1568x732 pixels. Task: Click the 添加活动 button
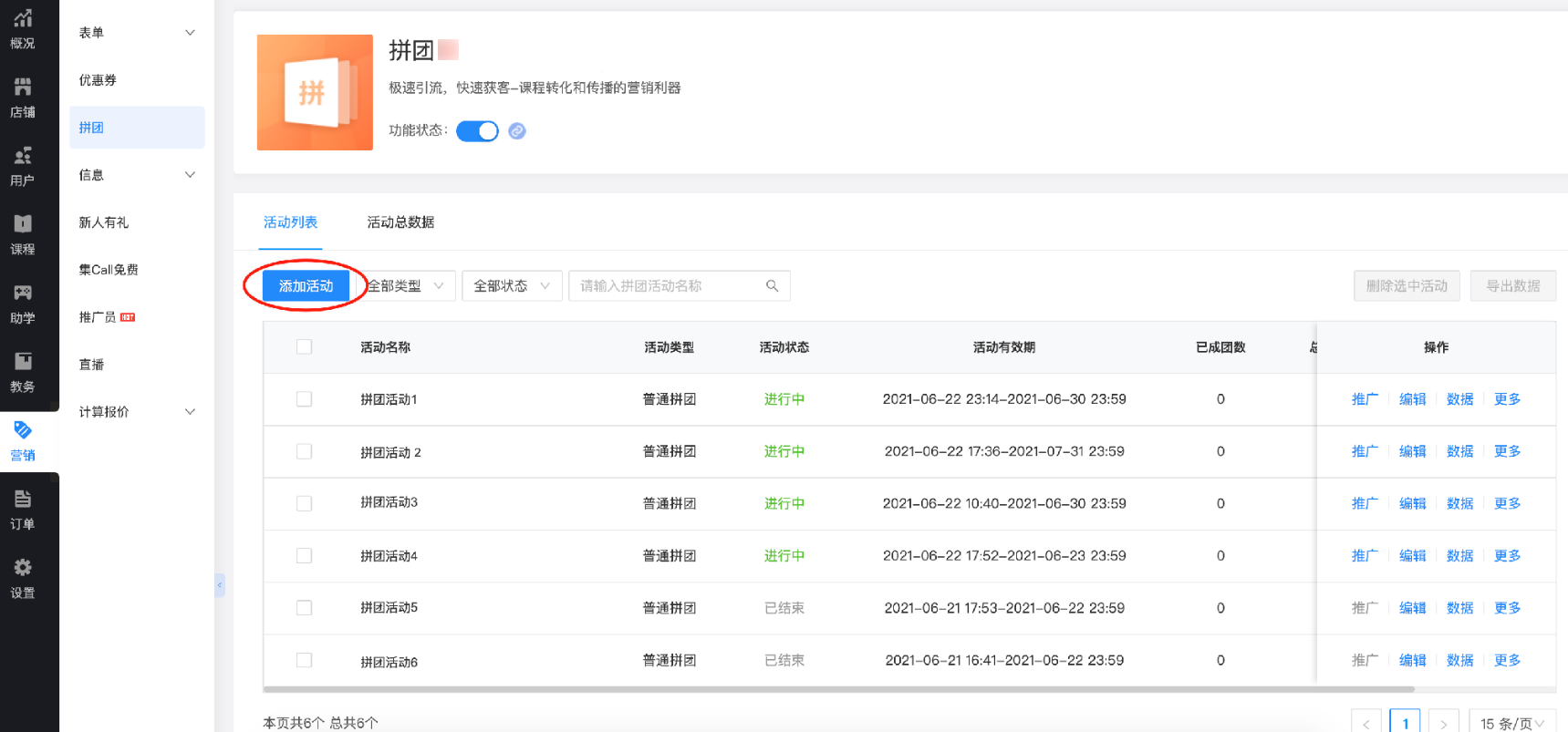pos(306,286)
